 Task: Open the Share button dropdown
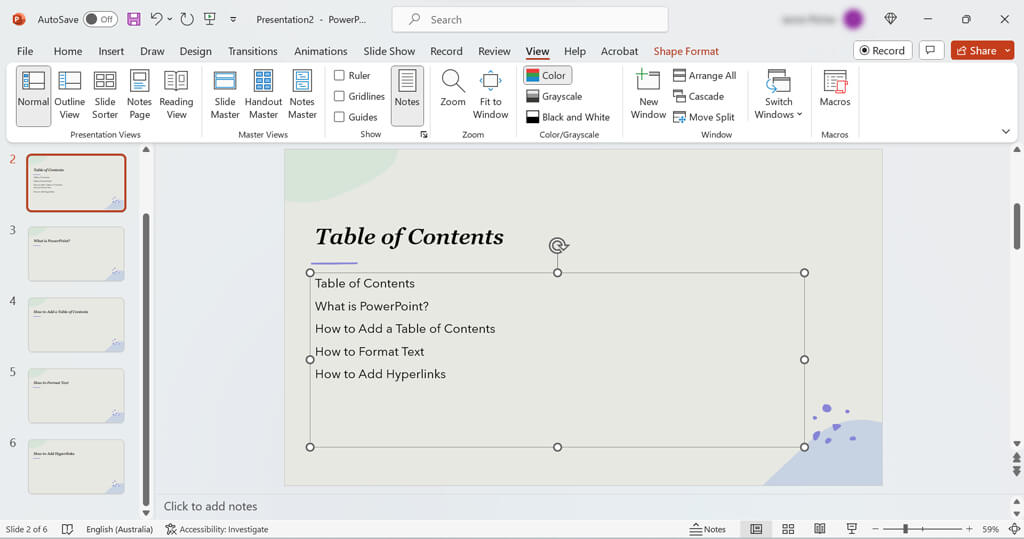1007,50
